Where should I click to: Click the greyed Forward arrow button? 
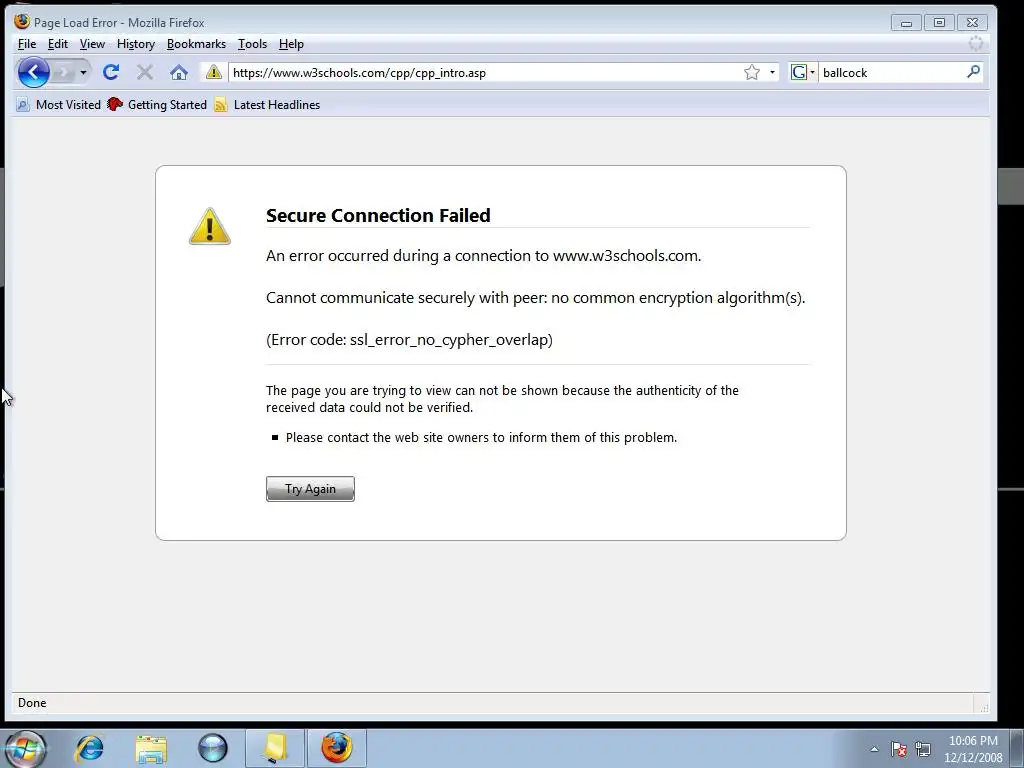point(63,72)
